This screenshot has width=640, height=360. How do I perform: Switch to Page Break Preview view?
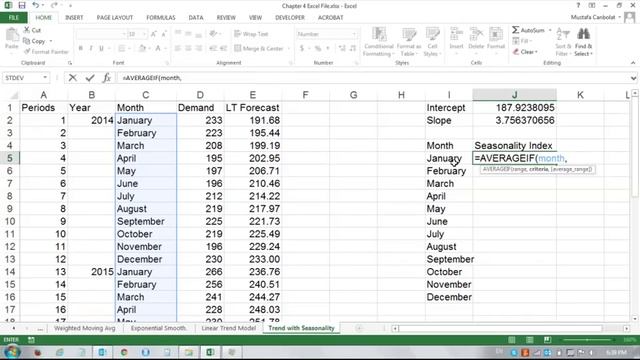tap(547, 340)
